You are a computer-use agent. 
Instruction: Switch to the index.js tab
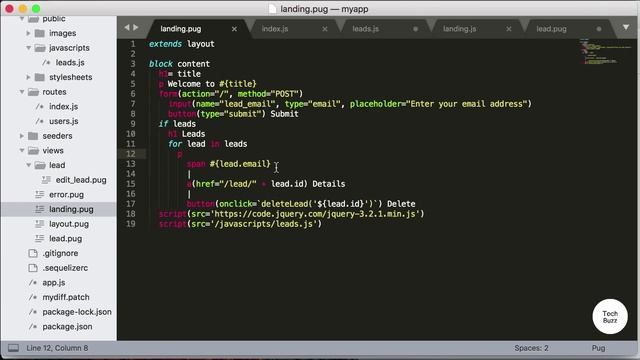pyautogui.click(x=275, y=29)
